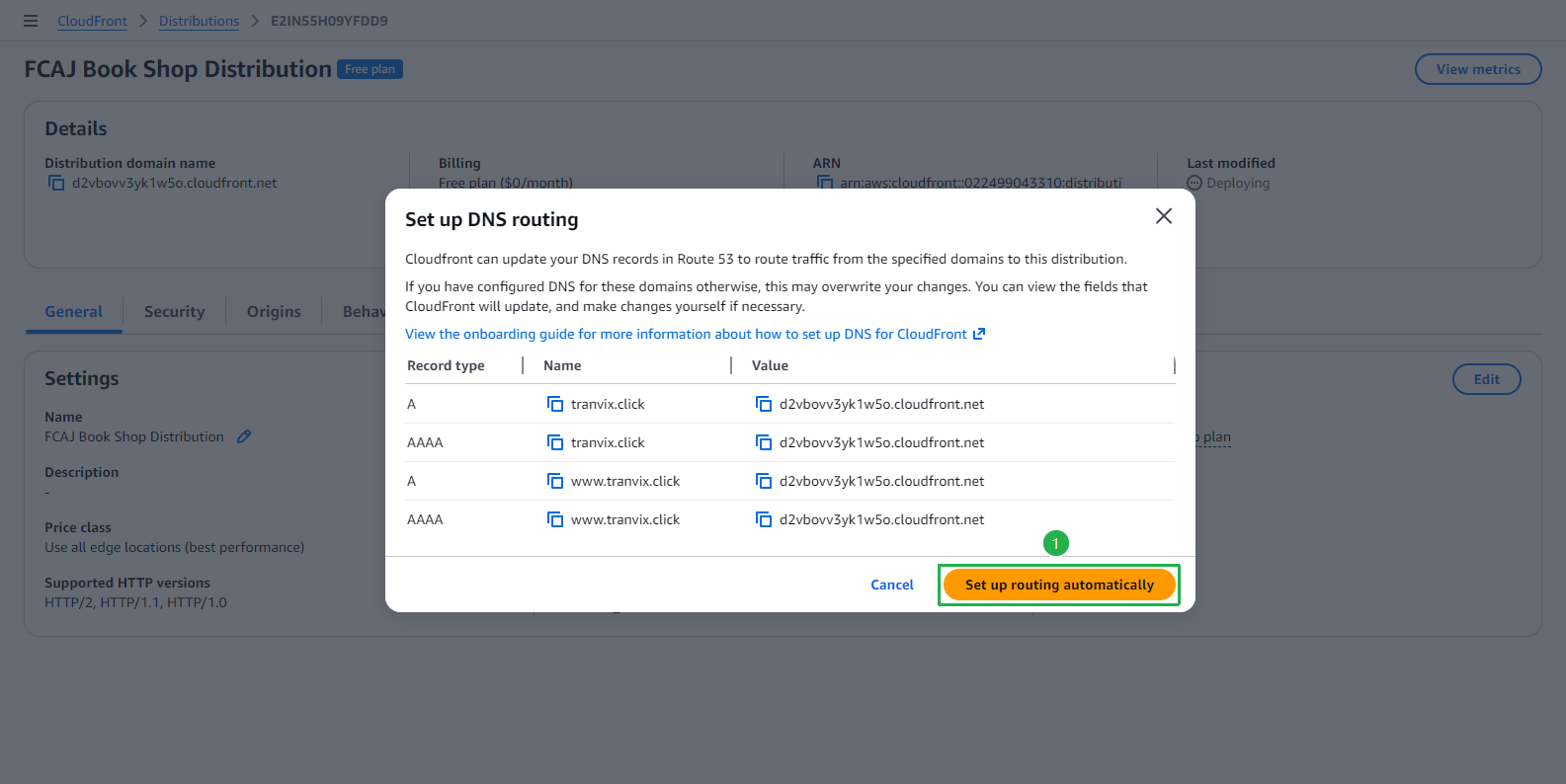The width and height of the screenshot is (1566, 784).
Task: Copy value of AAAA record for www.tranvix.click
Action: pos(764,519)
